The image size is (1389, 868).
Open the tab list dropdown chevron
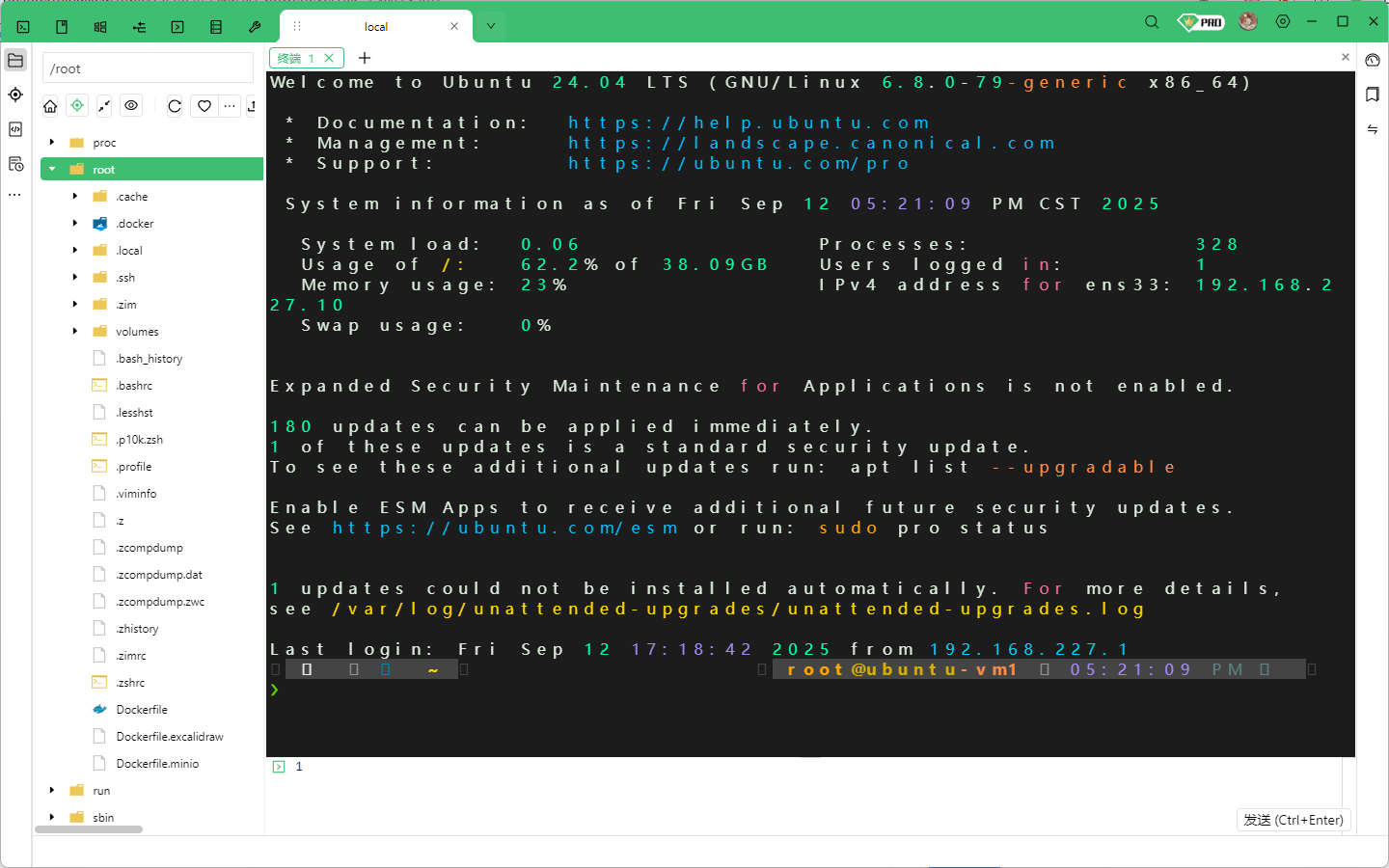click(490, 27)
